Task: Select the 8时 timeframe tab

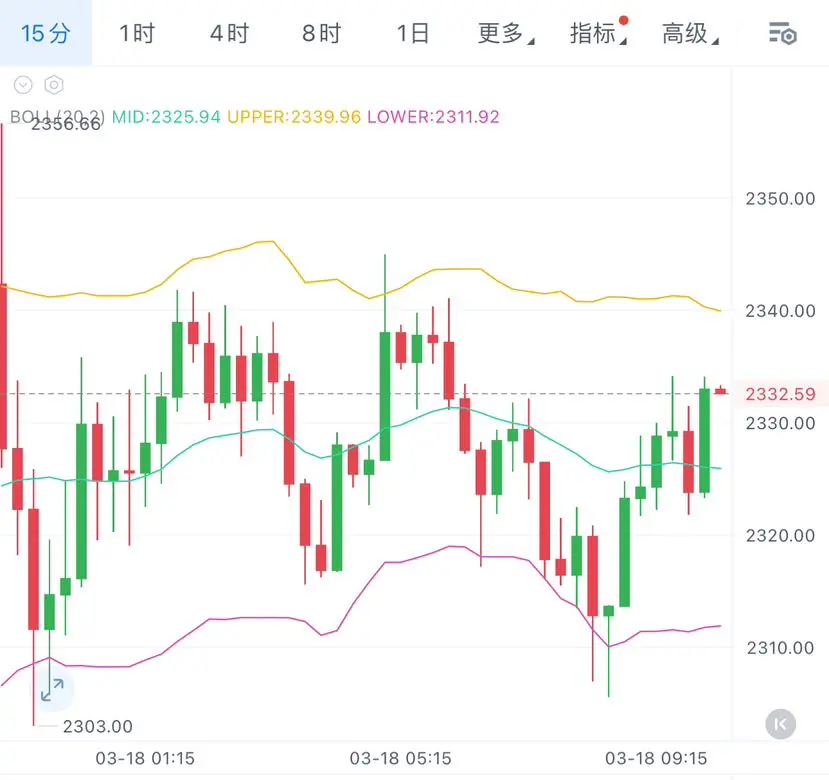Action: 321,34
